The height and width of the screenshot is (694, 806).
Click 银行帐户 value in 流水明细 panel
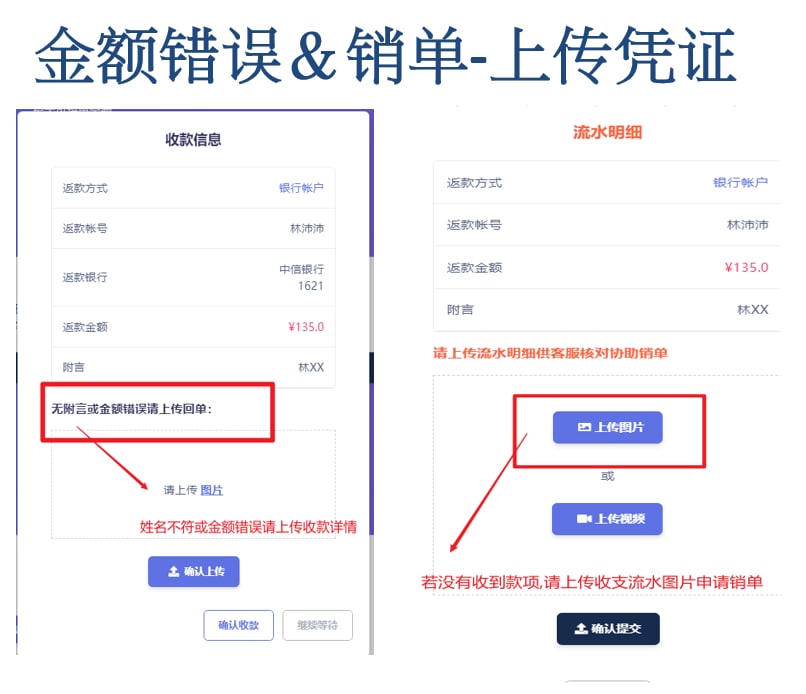click(740, 182)
